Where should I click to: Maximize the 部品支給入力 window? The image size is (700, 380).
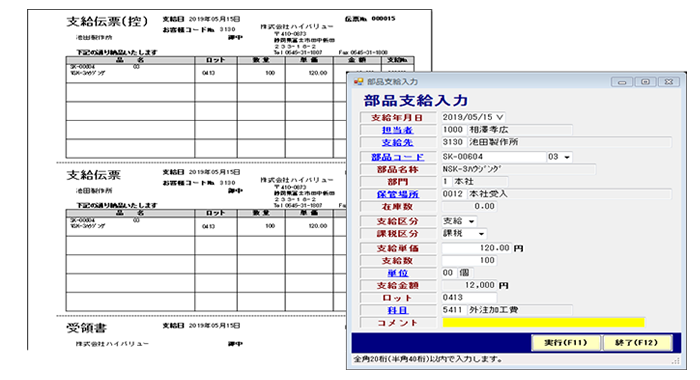(645, 82)
